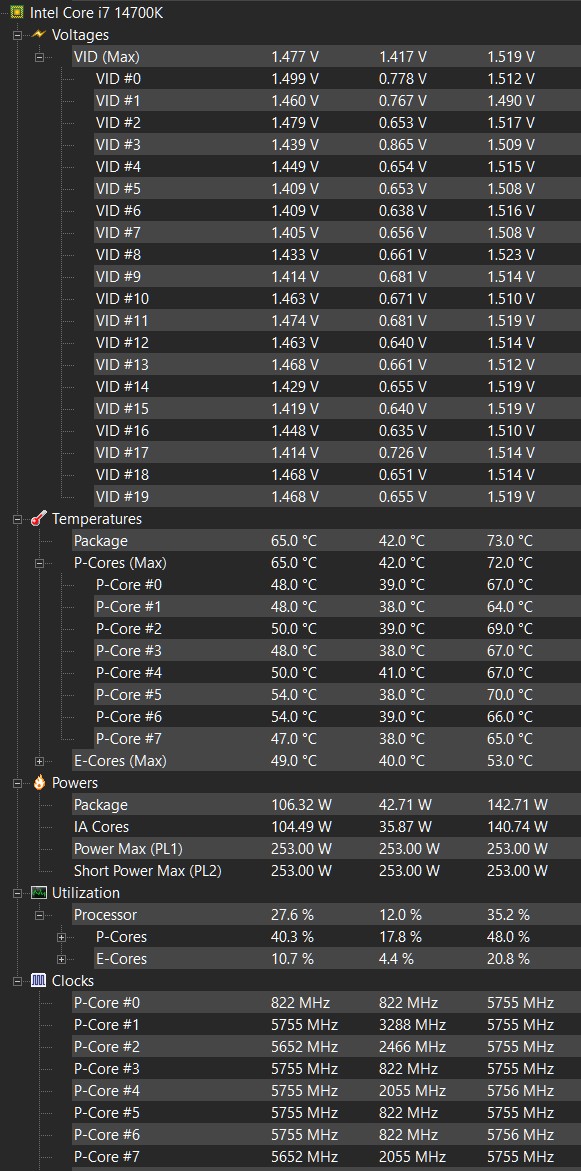Image resolution: width=581 pixels, height=1171 pixels.
Task: Select the P-Core #0 temperature row
Action: click(x=338, y=585)
